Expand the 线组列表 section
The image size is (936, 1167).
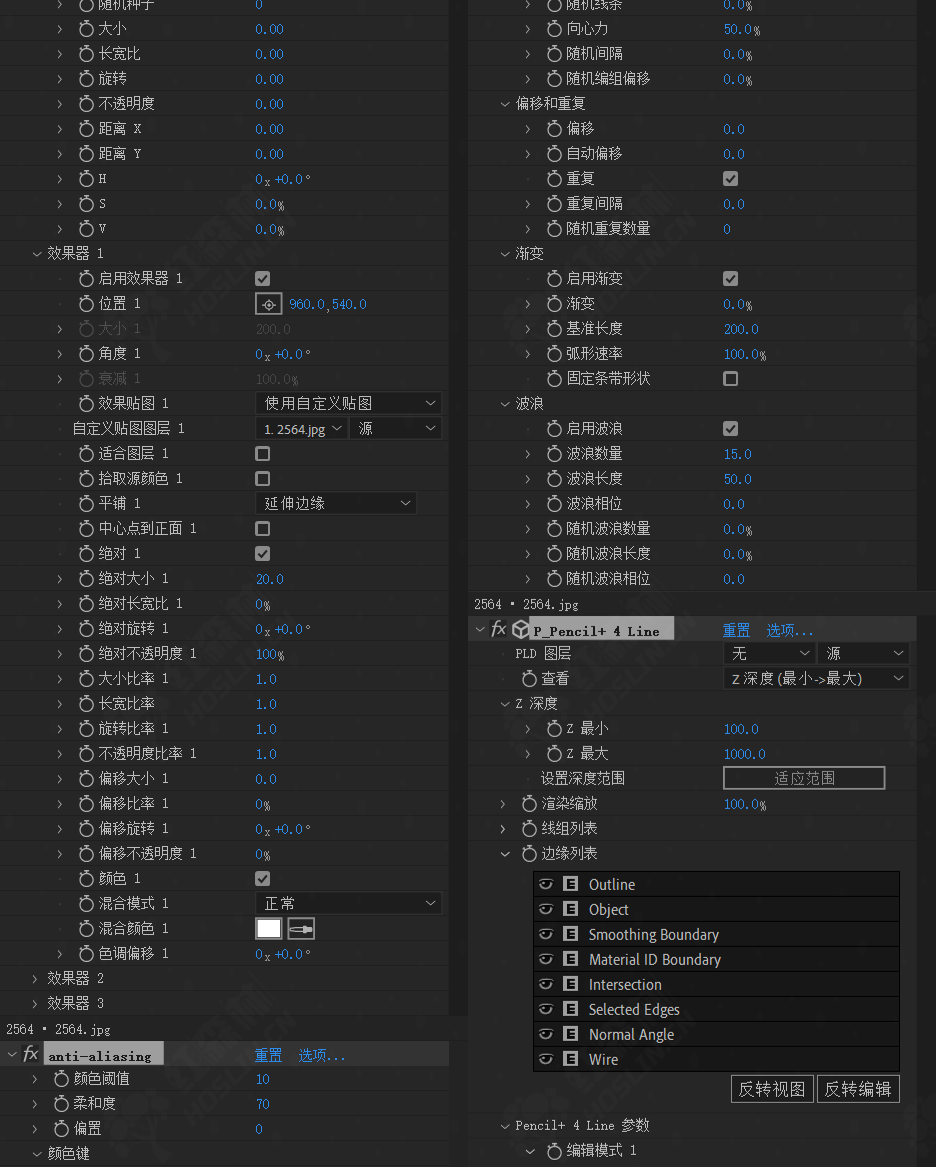(503, 829)
